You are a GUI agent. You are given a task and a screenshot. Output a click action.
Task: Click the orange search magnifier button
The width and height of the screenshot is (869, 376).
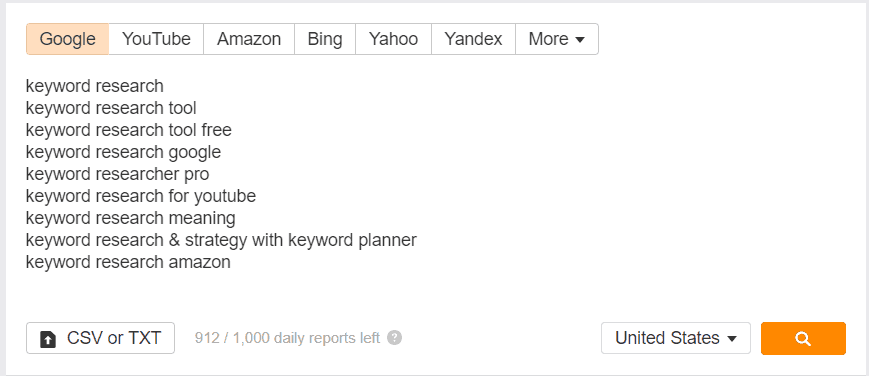point(803,338)
